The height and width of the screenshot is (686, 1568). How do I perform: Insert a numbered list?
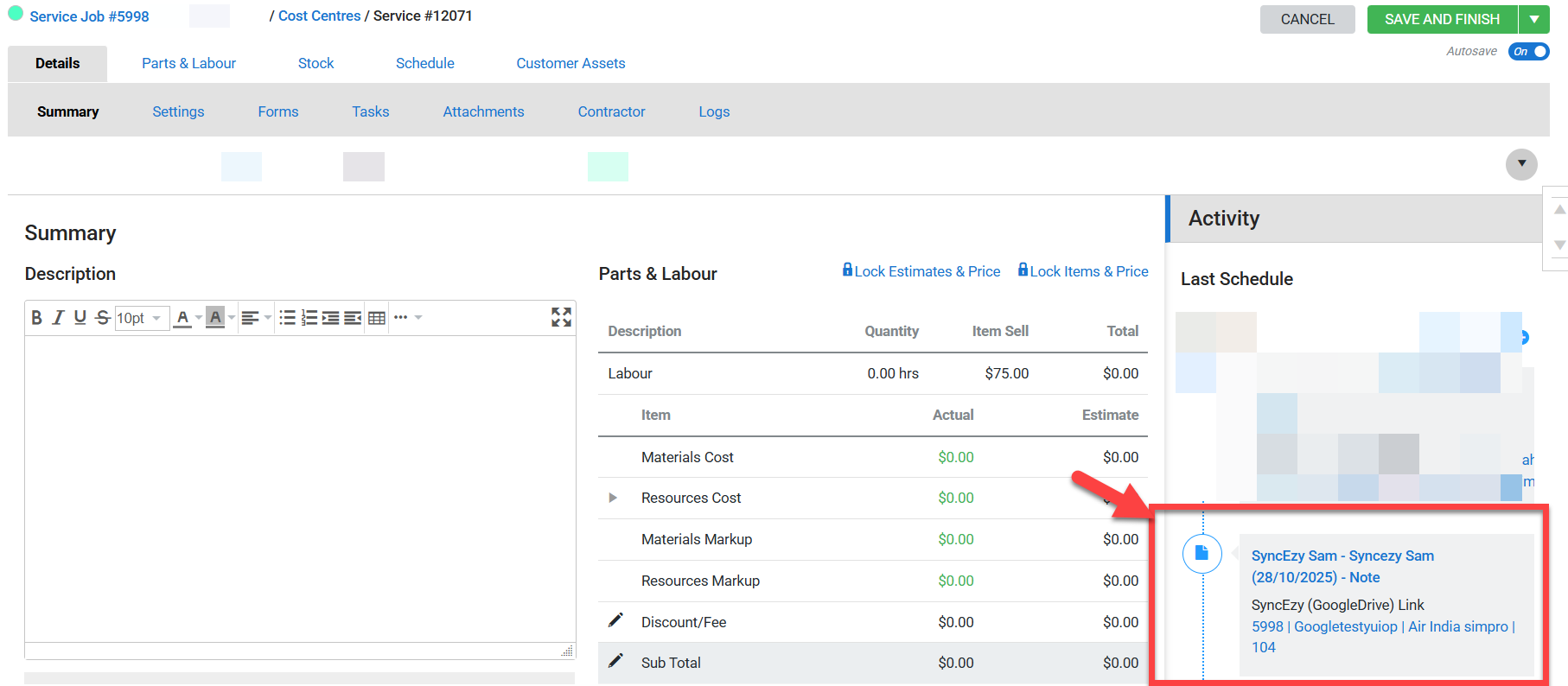[309, 318]
